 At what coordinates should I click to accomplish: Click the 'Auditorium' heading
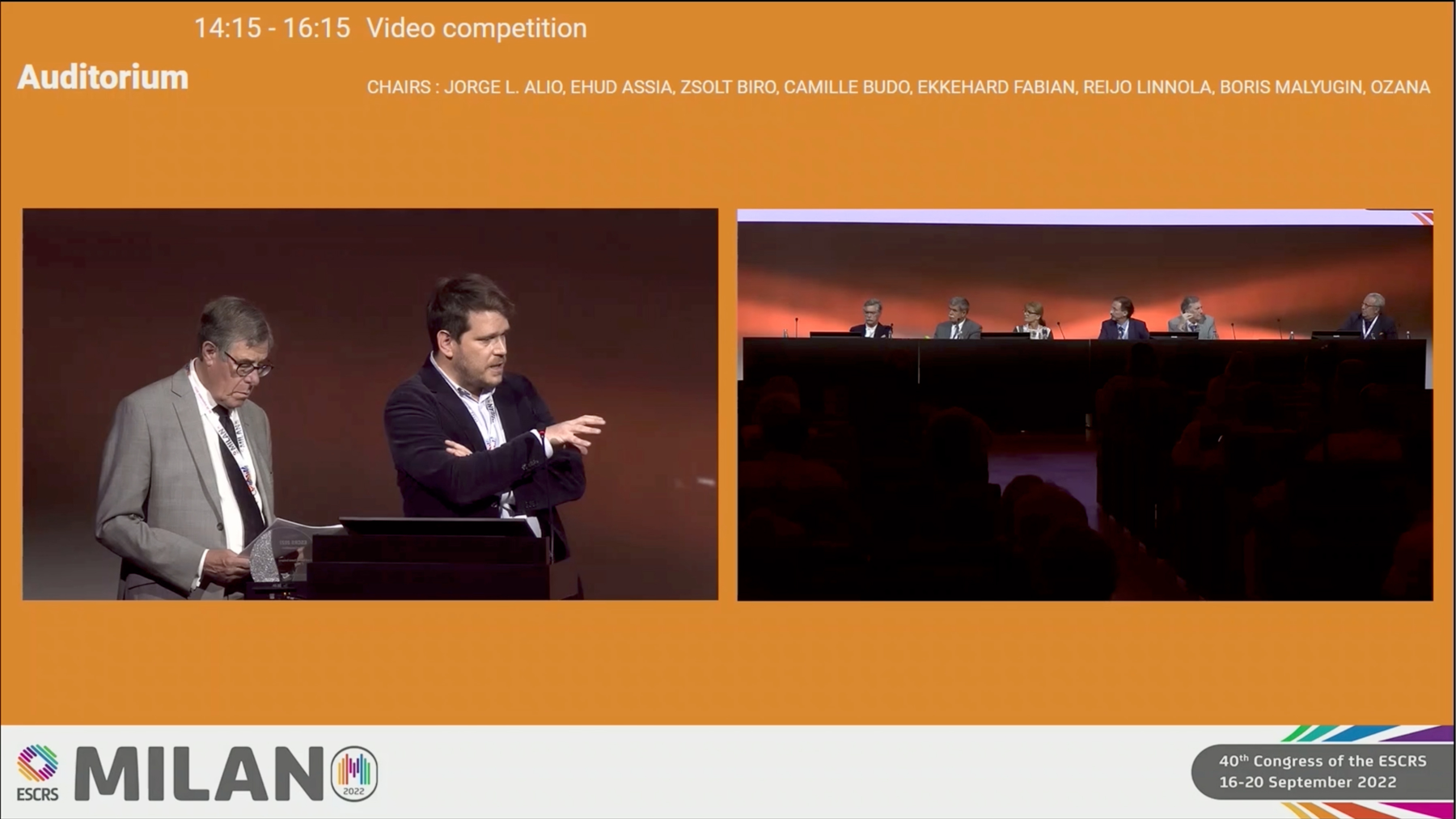103,78
